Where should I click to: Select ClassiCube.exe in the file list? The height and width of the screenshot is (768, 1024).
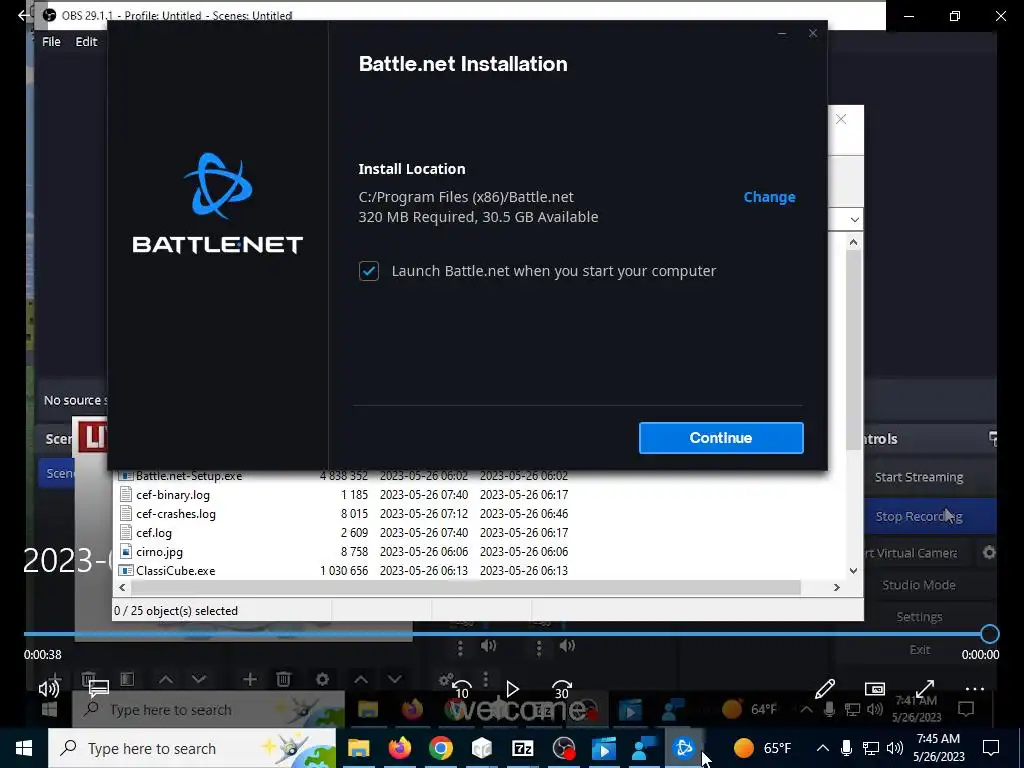coord(176,571)
